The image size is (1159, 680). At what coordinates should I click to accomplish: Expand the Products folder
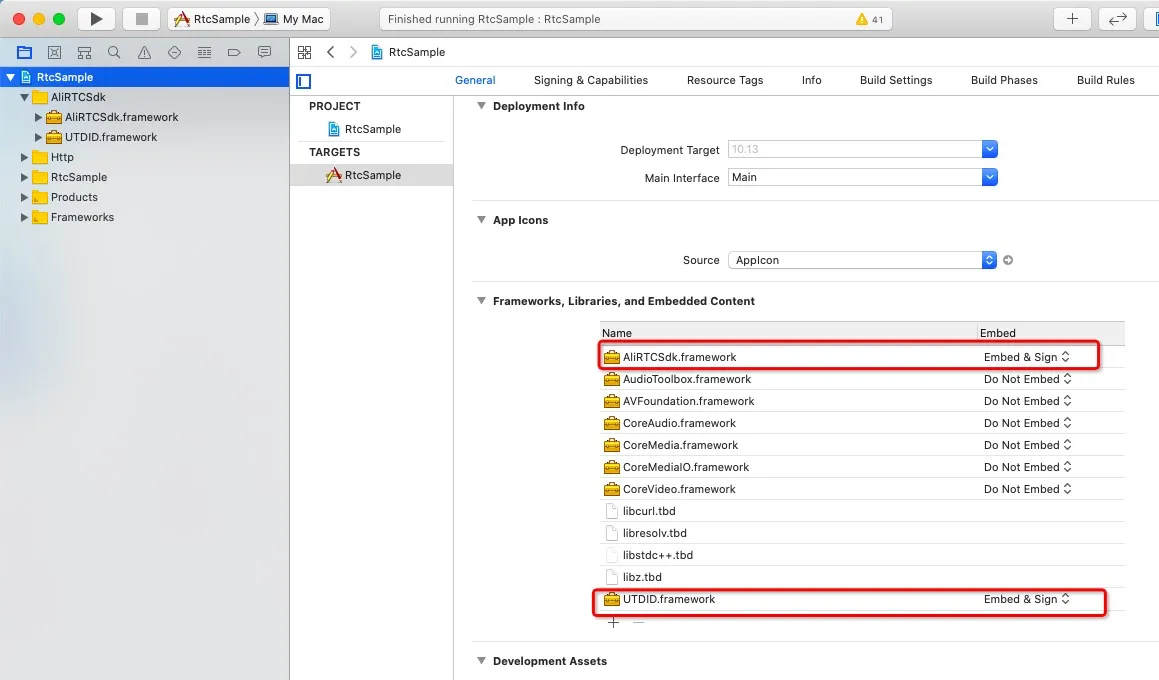24,197
